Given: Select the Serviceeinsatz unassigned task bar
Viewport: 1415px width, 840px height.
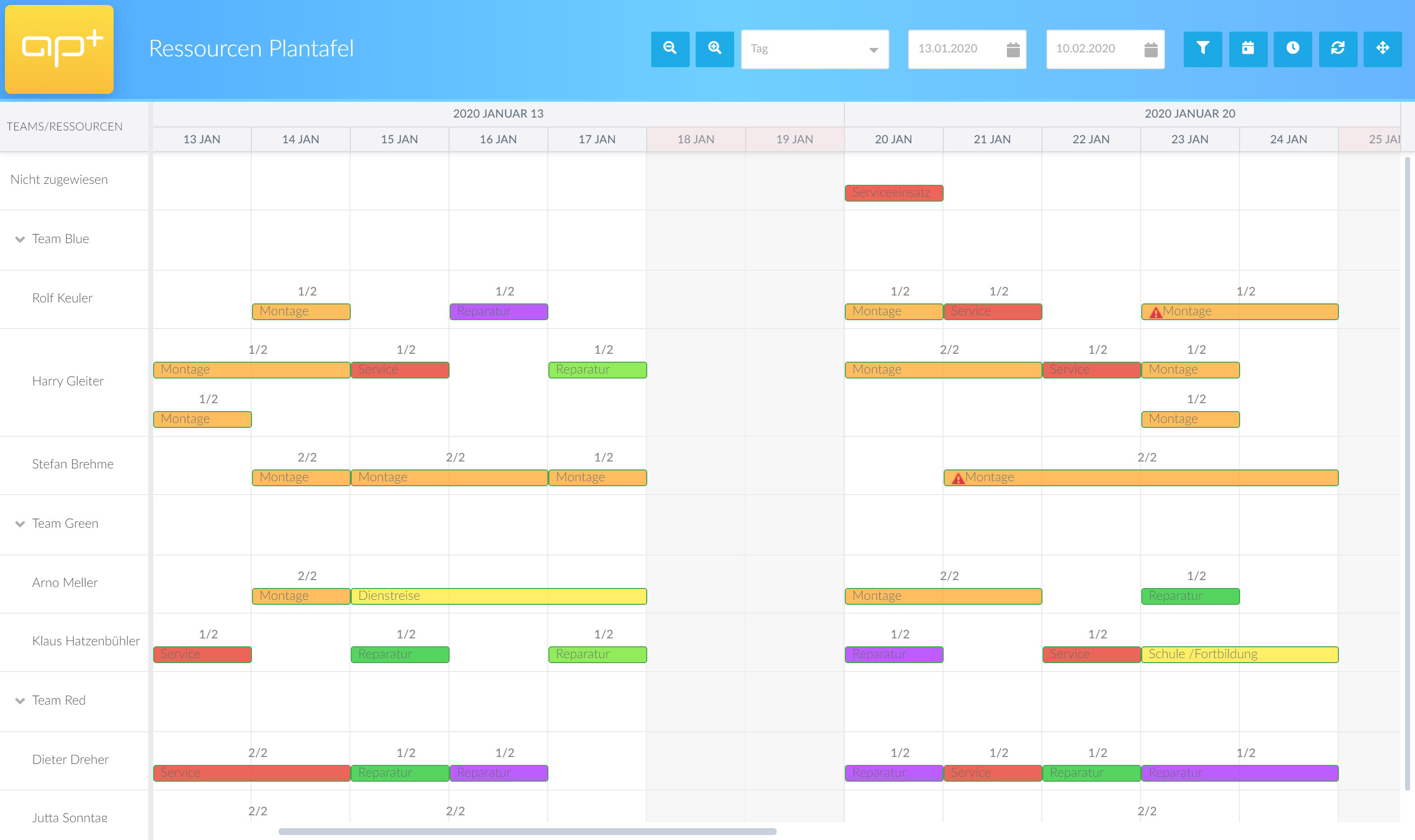Looking at the screenshot, I should tap(893, 193).
